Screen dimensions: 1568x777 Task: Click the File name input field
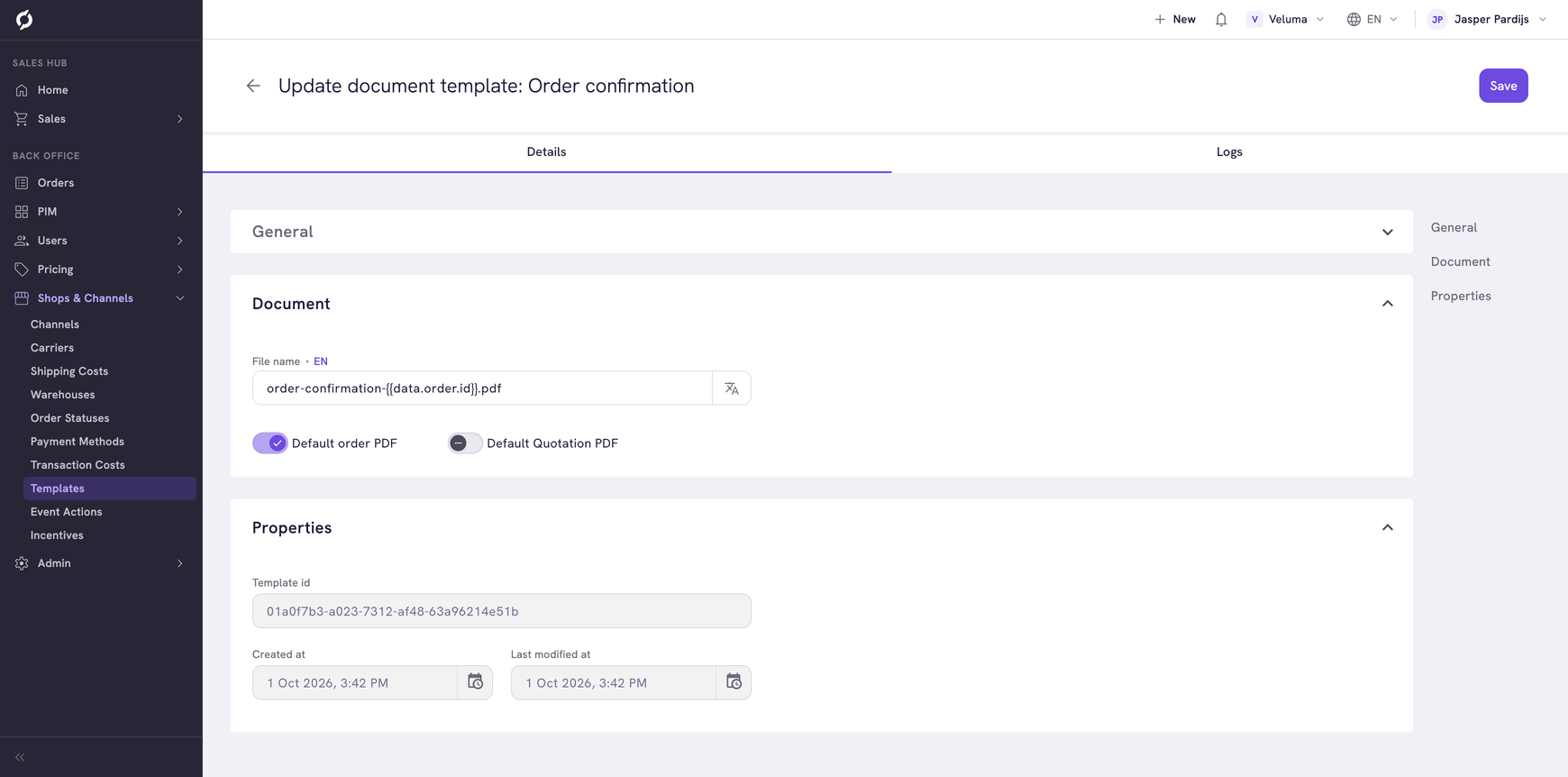pos(482,388)
